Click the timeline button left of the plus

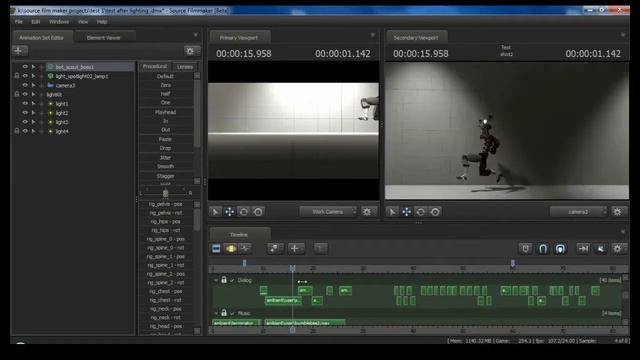[x=275, y=249]
